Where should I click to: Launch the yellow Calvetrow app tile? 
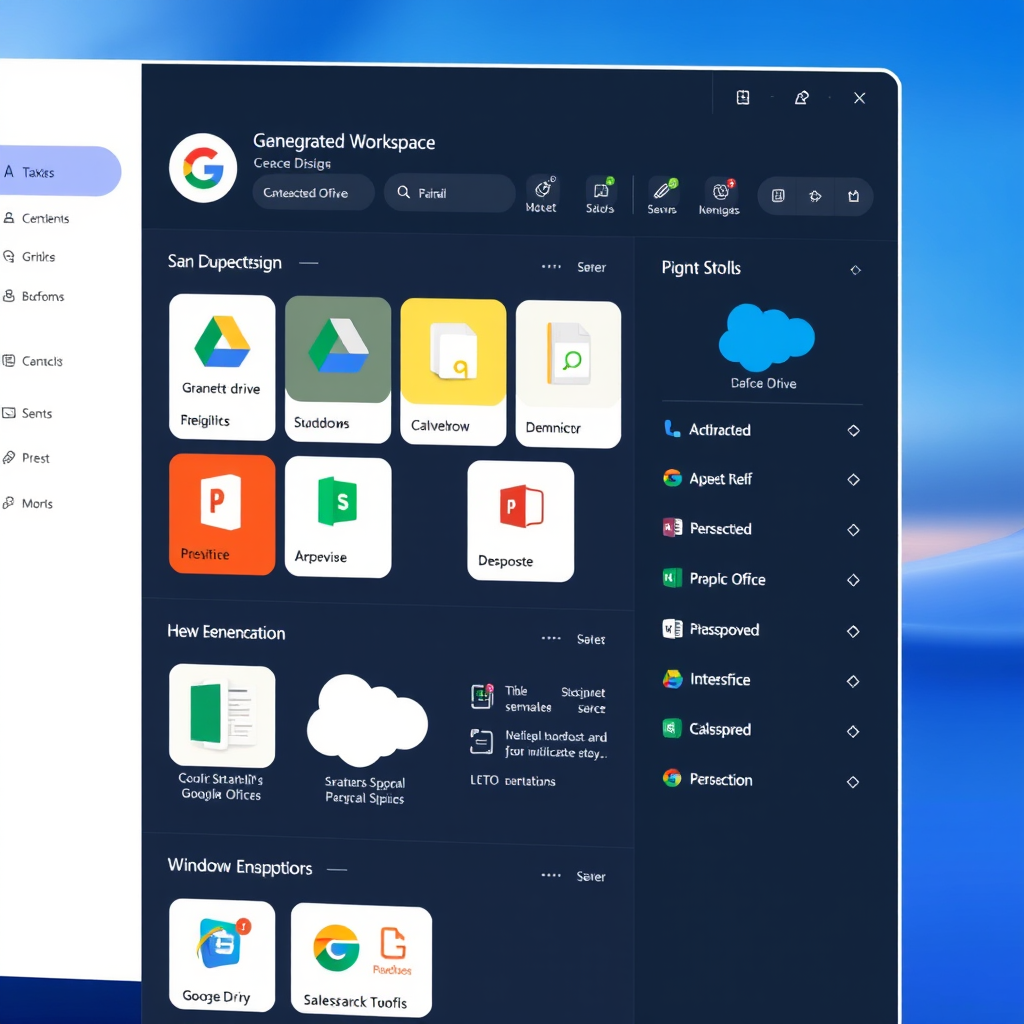click(x=453, y=370)
